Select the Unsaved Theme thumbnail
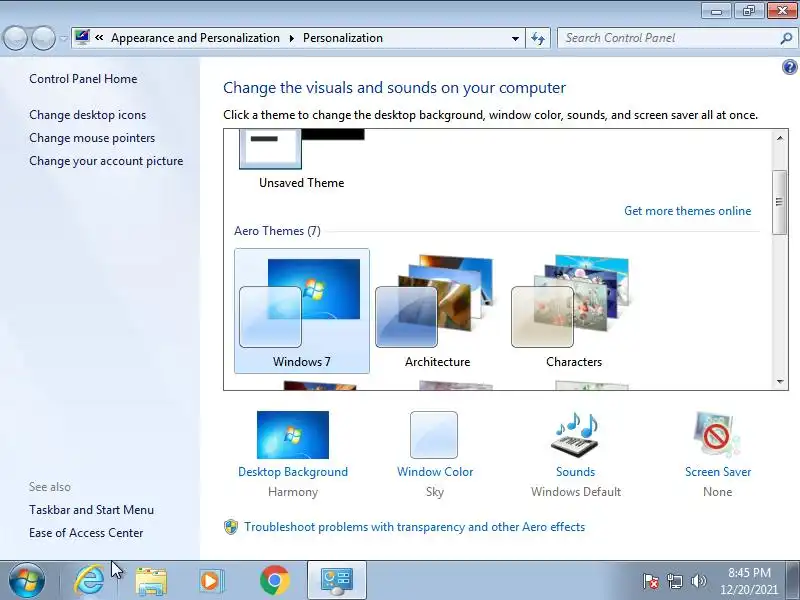Viewport: 800px width, 600px height. [x=302, y=149]
